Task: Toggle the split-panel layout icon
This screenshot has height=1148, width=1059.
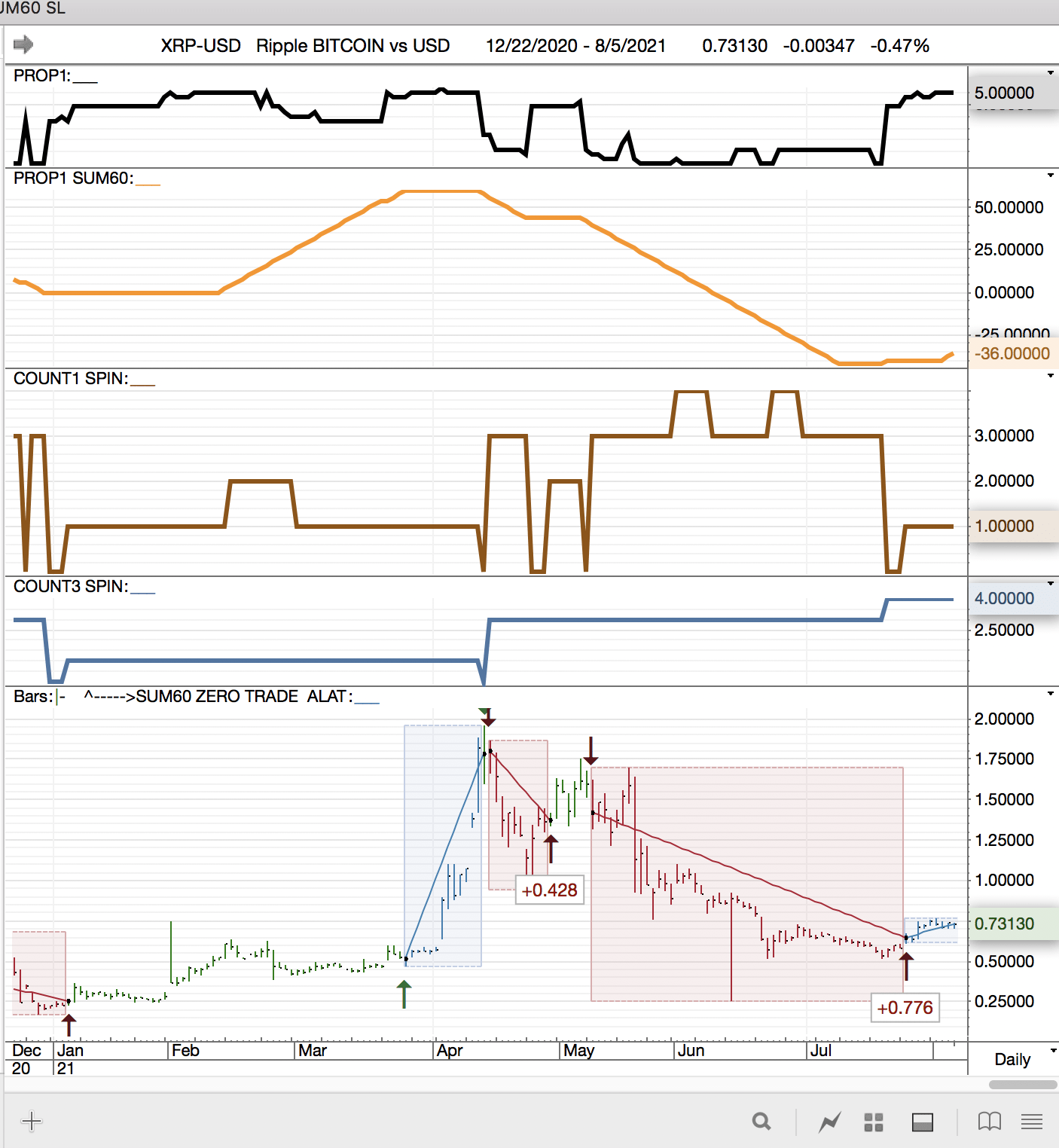Action: coord(923,1122)
